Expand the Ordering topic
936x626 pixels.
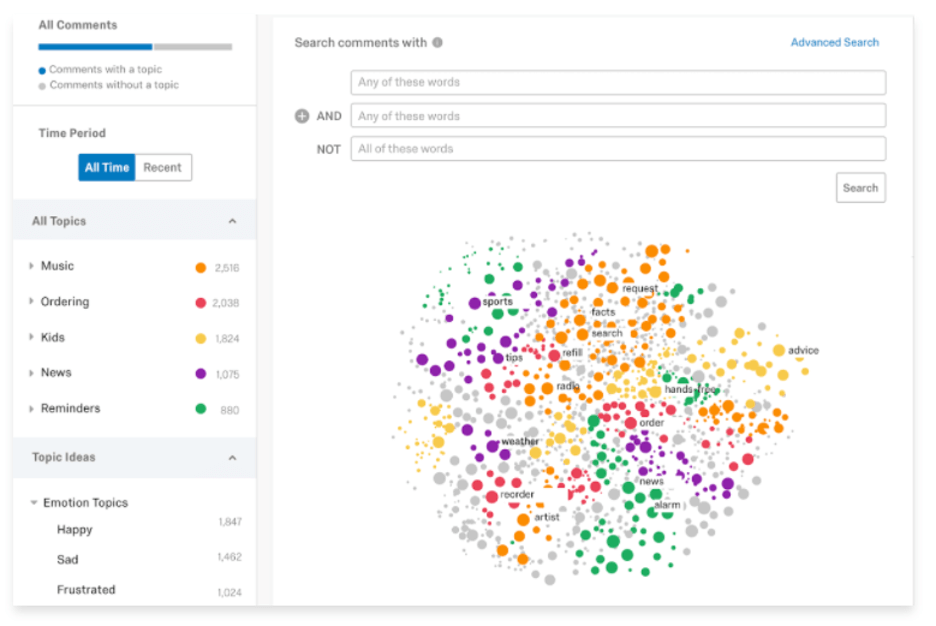(x=27, y=301)
